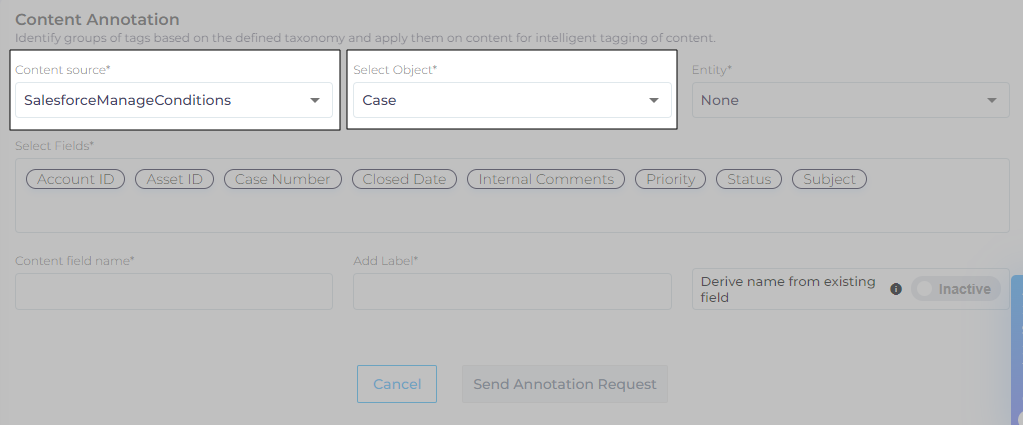
Task: Choose the Closed Date field chip
Action: pyautogui.click(x=404, y=179)
